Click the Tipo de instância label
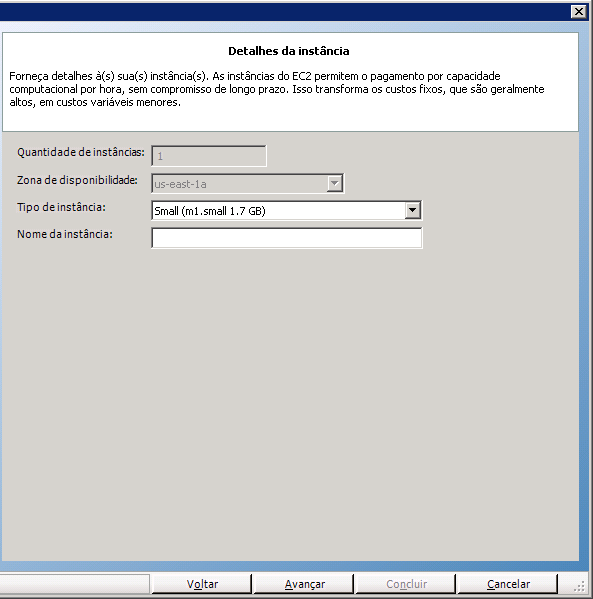Viewport: 593px width, 599px height. click(x=61, y=207)
